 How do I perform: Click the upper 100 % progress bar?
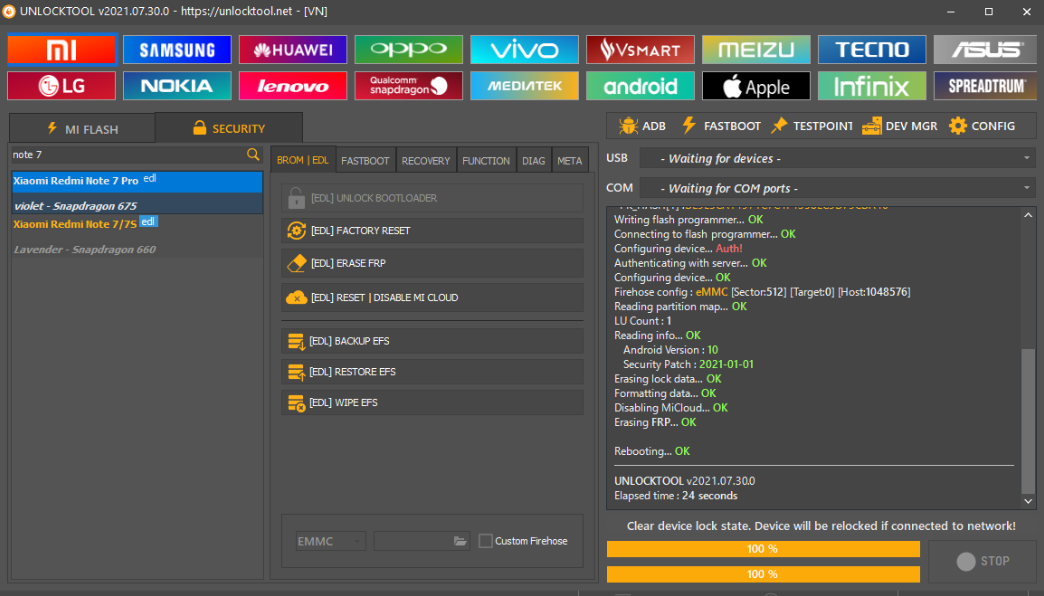pos(763,549)
